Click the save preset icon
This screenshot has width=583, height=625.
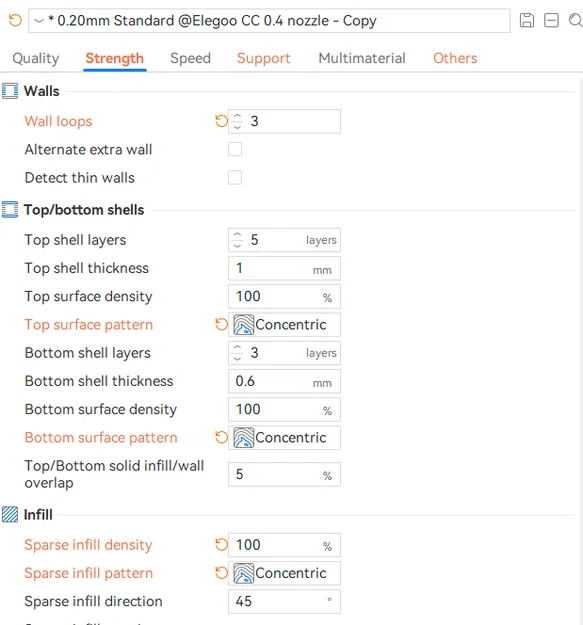click(526, 20)
